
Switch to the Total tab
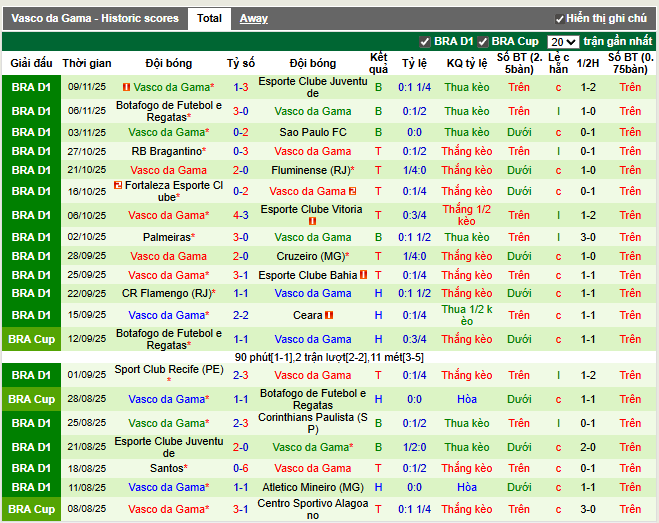pyautogui.click(x=209, y=18)
